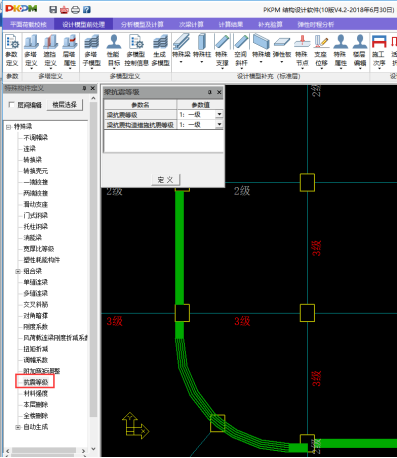Select 两端铰接 in tree
397x458 pixels.
[36, 193]
